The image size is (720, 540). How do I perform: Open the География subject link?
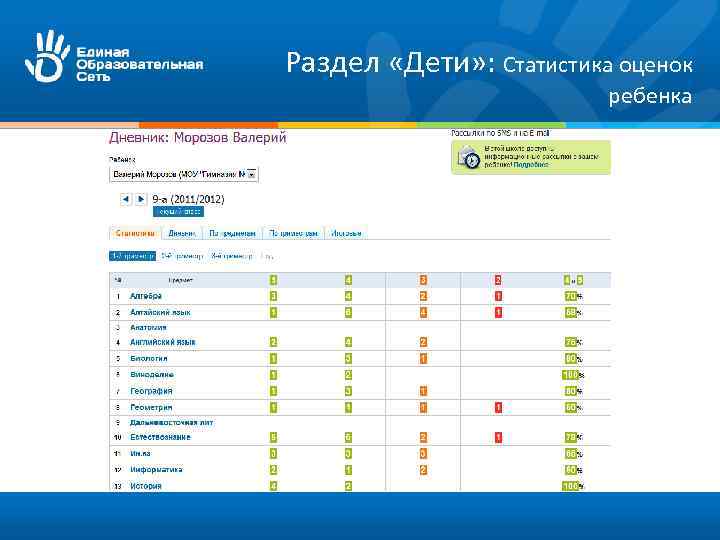coord(151,391)
